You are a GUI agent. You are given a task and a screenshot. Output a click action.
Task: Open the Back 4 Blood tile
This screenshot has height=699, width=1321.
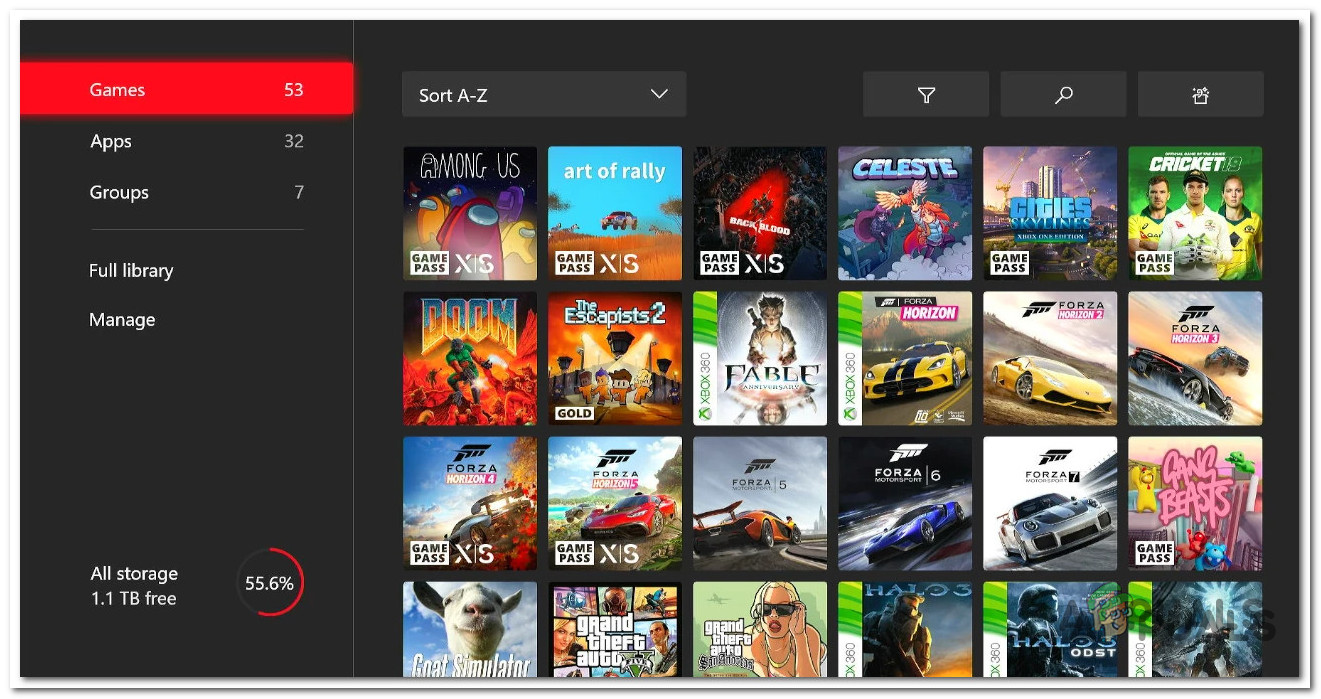pyautogui.click(x=760, y=213)
